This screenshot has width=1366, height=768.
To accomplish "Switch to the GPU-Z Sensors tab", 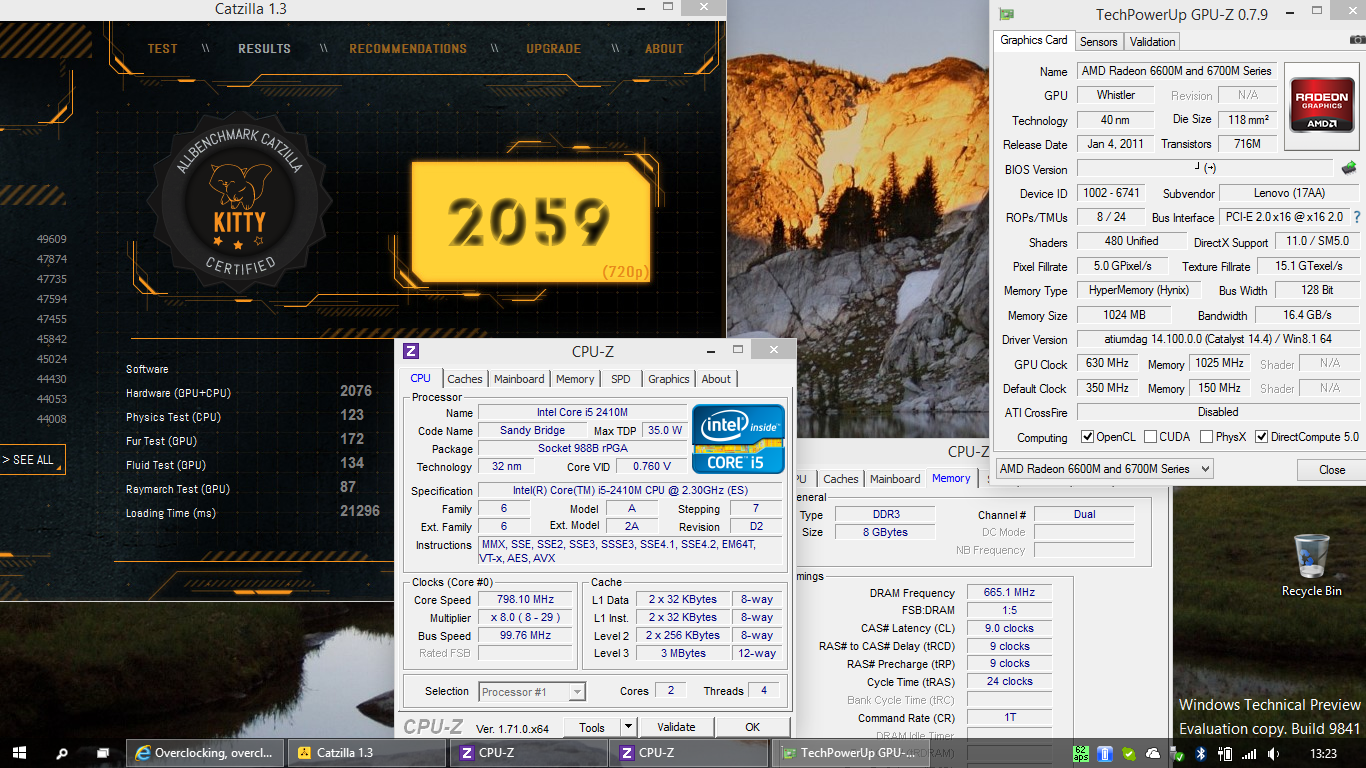I will tap(1098, 42).
